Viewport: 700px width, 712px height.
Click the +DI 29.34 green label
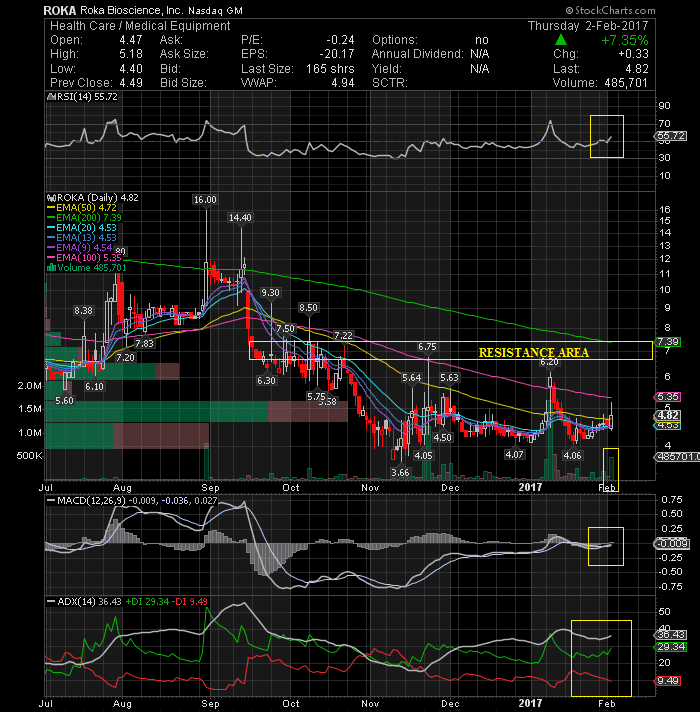pos(147,602)
